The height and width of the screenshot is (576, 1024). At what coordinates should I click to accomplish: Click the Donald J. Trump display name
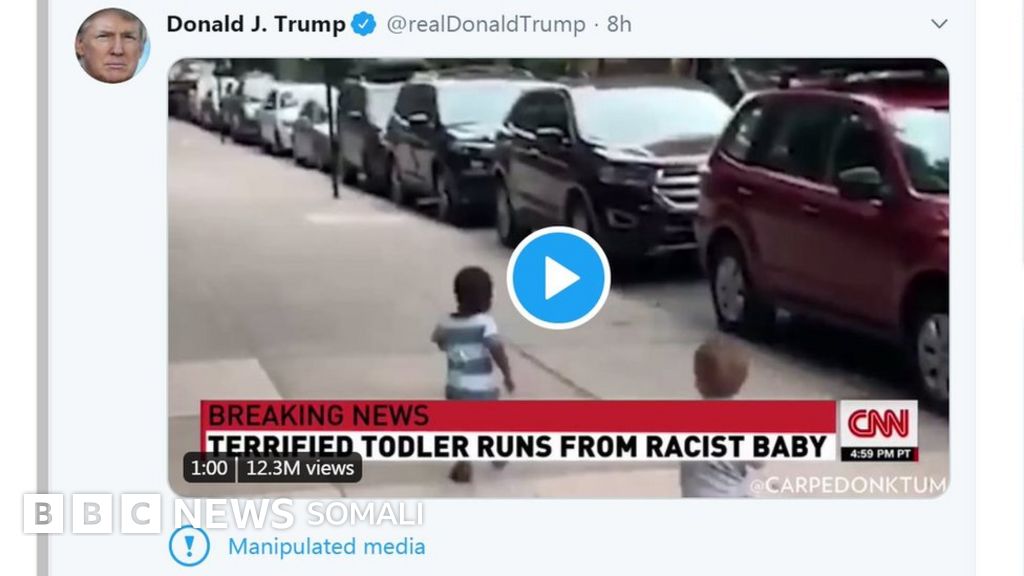click(x=256, y=24)
